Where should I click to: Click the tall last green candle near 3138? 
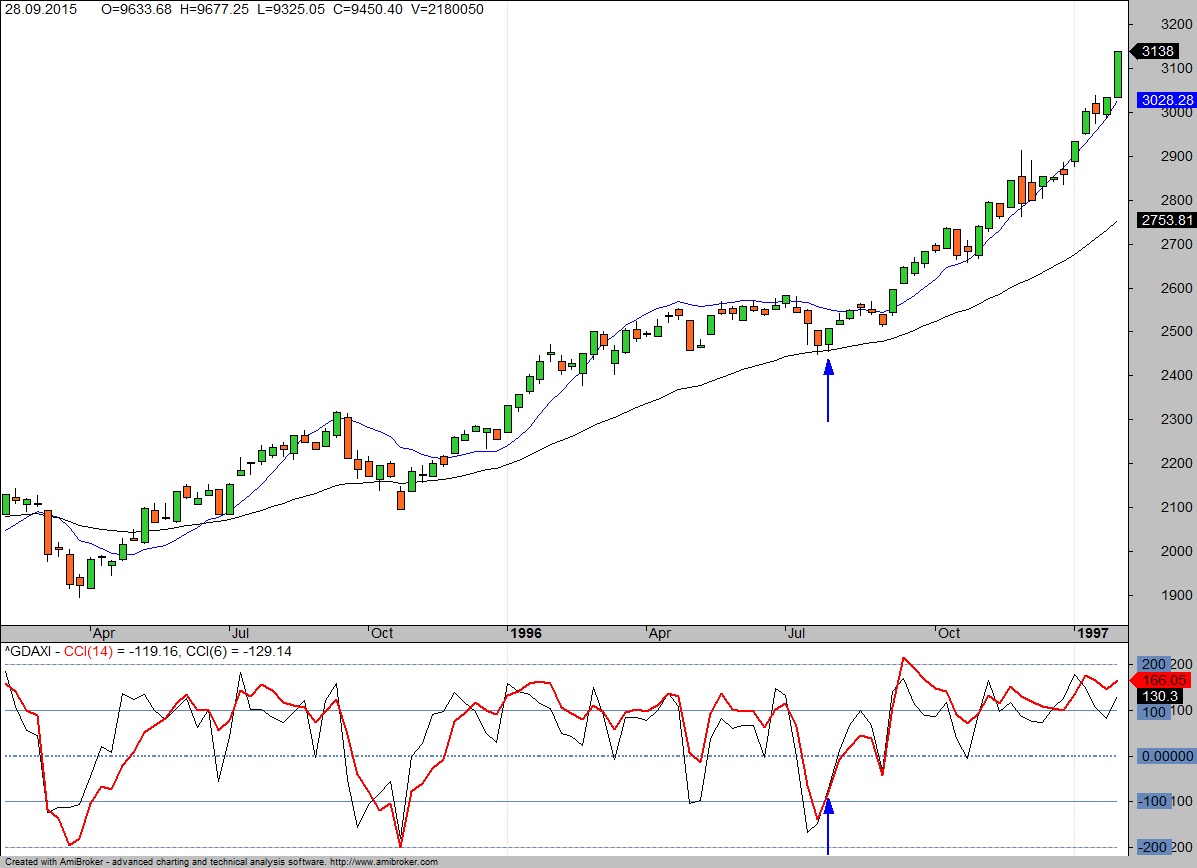(1118, 74)
